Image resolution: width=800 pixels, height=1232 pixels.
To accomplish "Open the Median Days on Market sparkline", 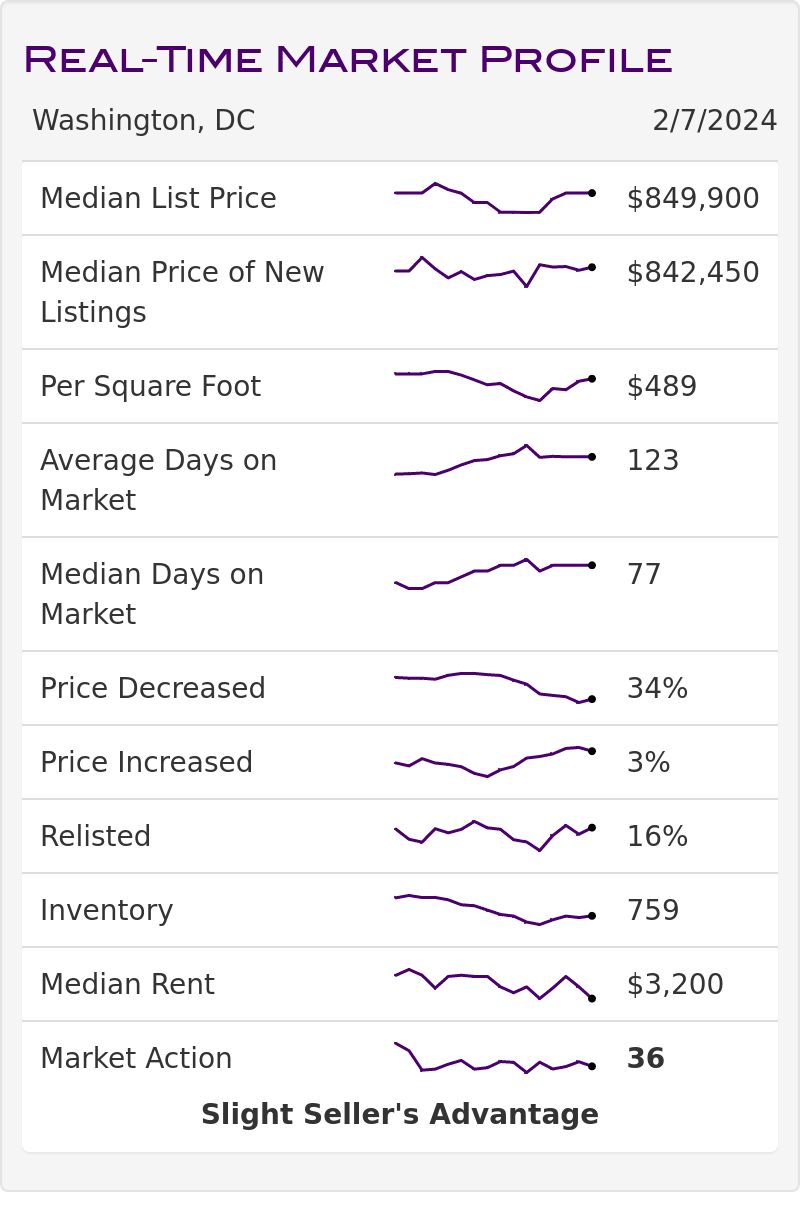I will click(x=494, y=574).
